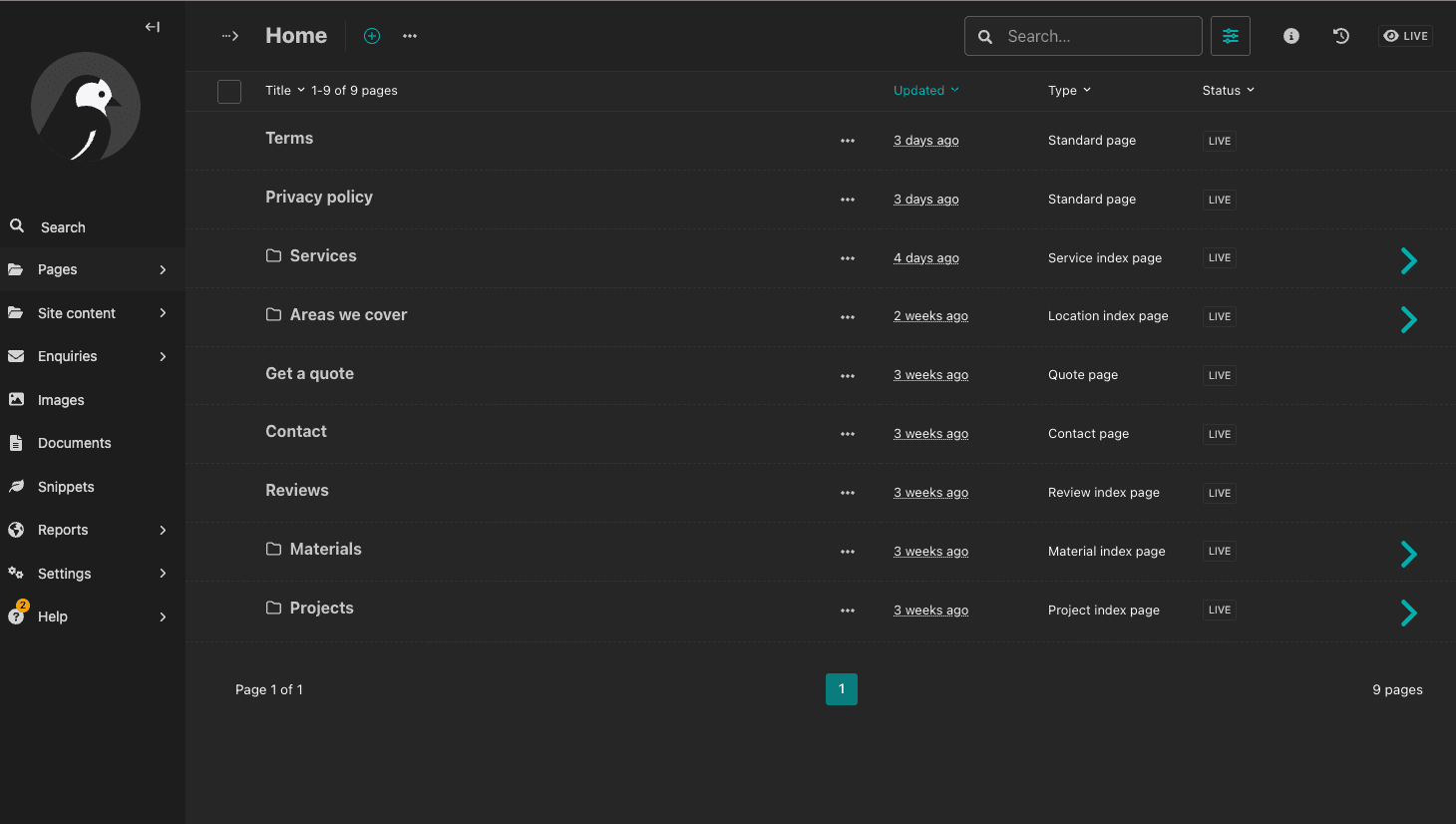The width and height of the screenshot is (1456, 824).
Task: Open the Terms page link
Action: tap(289, 139)
